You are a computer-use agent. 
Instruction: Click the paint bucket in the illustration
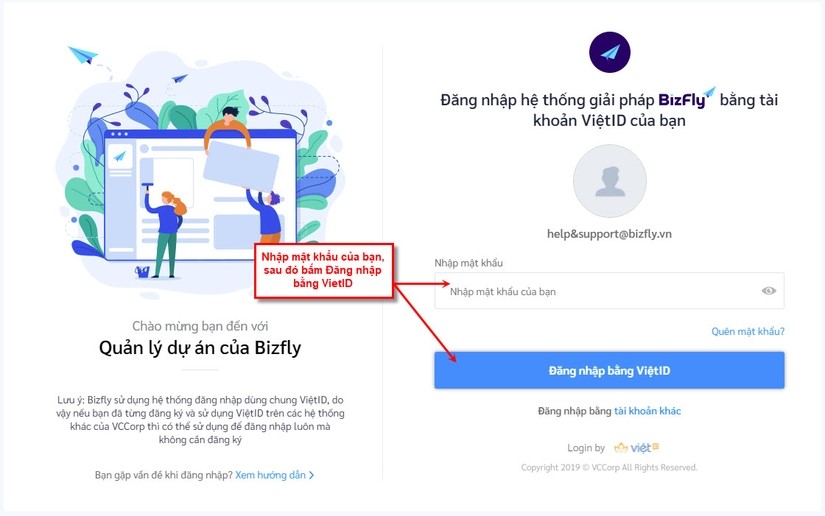(142, 271)
